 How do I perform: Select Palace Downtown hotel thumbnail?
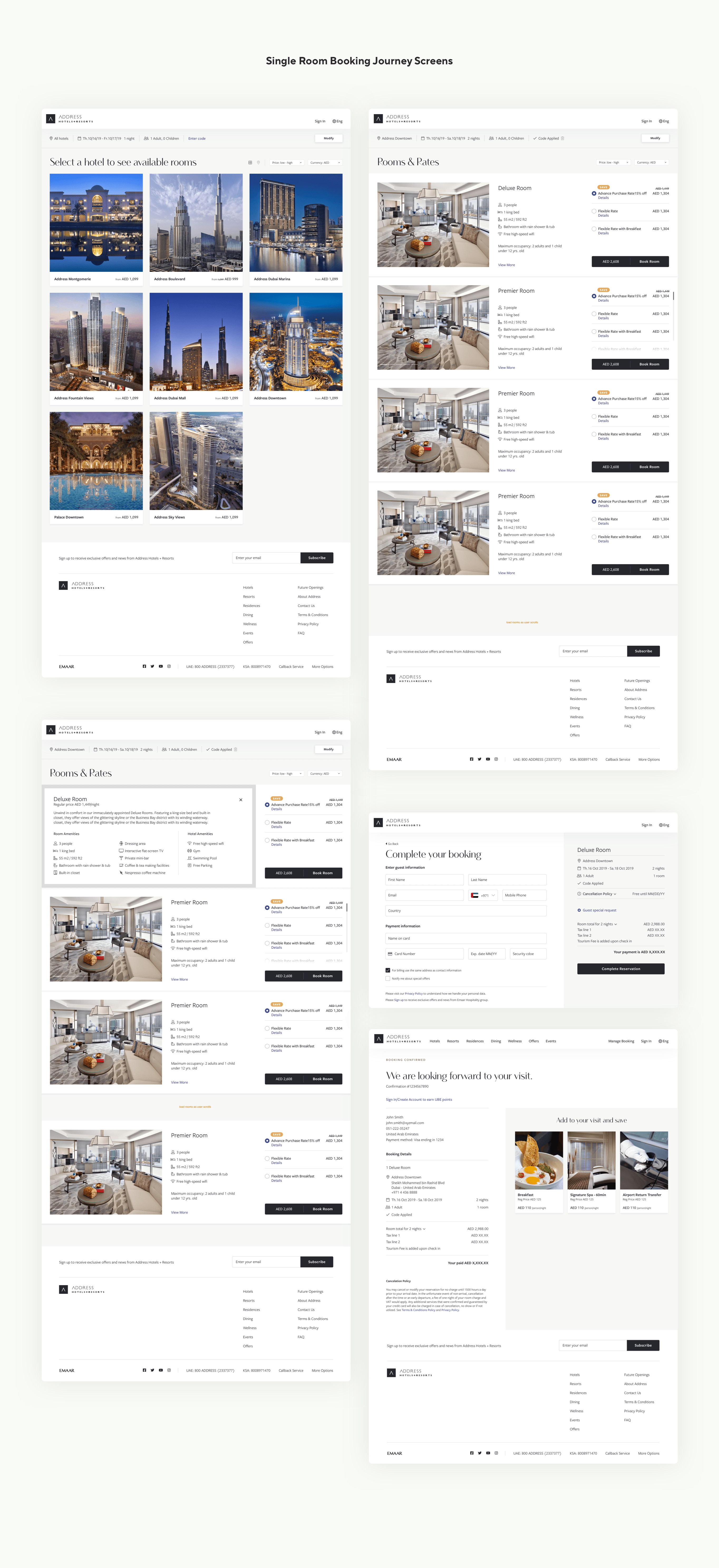click(96, 461)
